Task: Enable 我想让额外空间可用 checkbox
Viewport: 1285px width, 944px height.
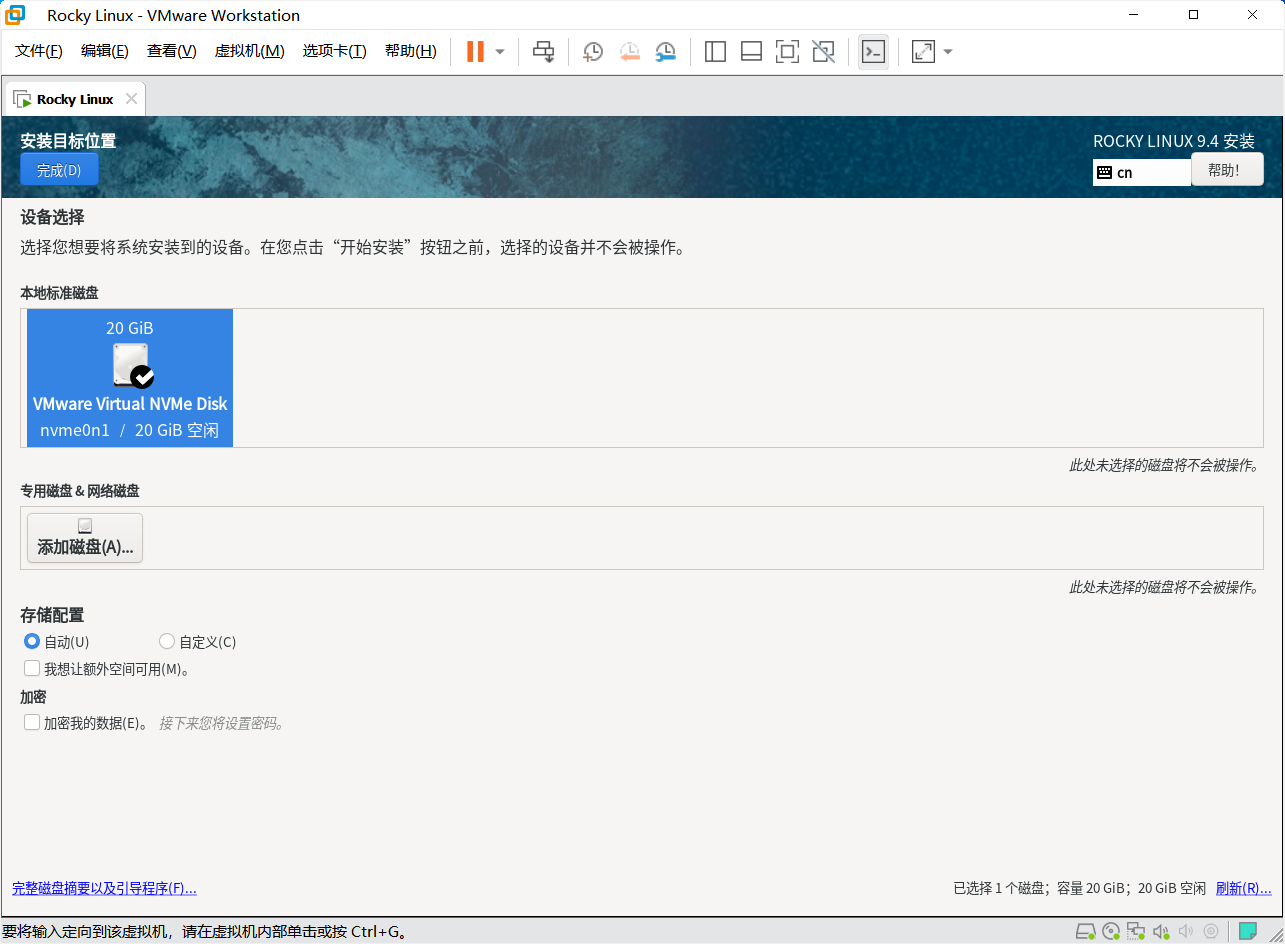Action: (x=32, y=669)
